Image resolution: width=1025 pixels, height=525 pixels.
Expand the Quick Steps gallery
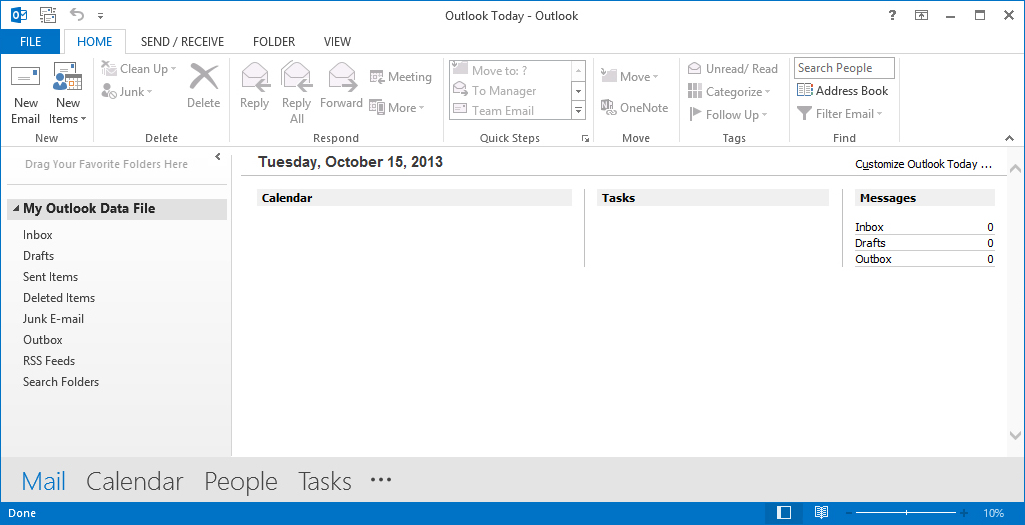click(579, 110)
